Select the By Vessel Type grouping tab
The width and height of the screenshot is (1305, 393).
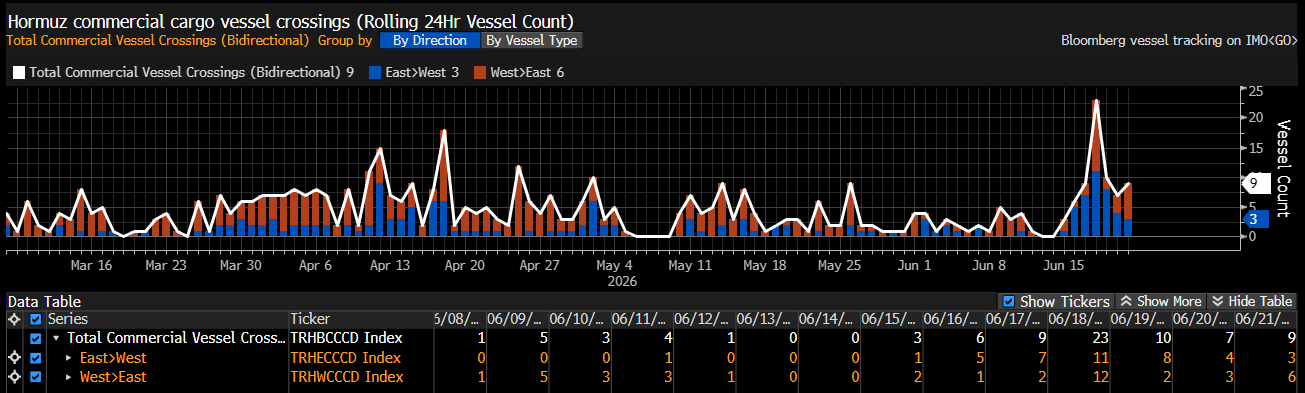click(x=531, y=41)
